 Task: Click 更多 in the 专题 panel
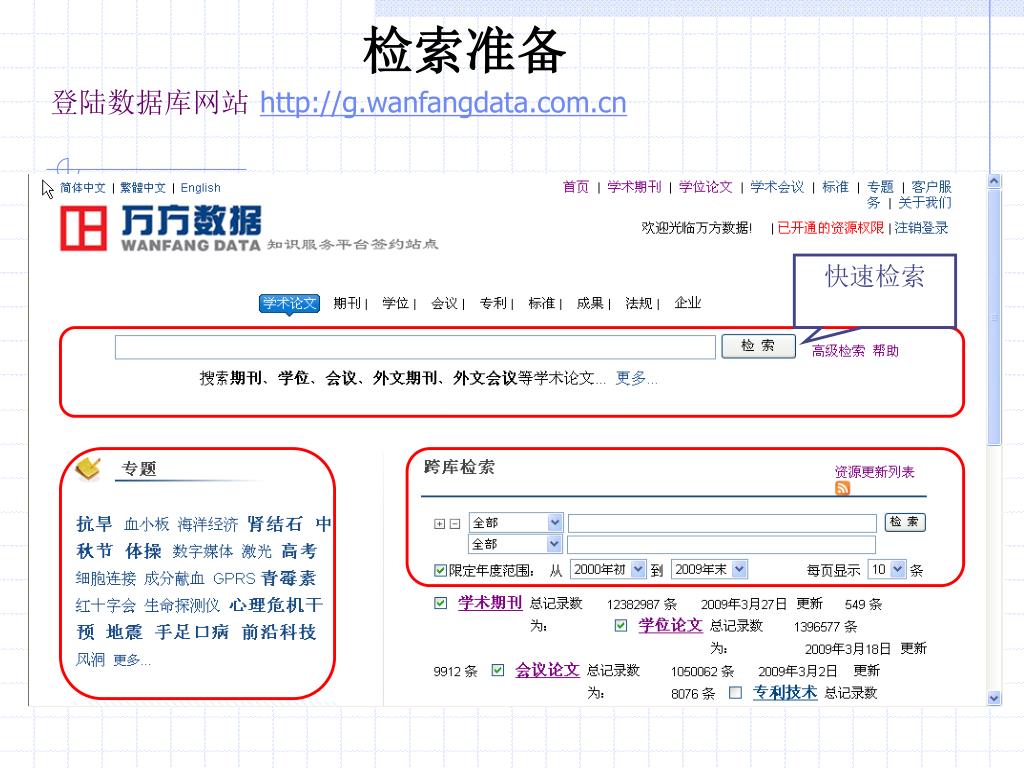tap(132, 660)
